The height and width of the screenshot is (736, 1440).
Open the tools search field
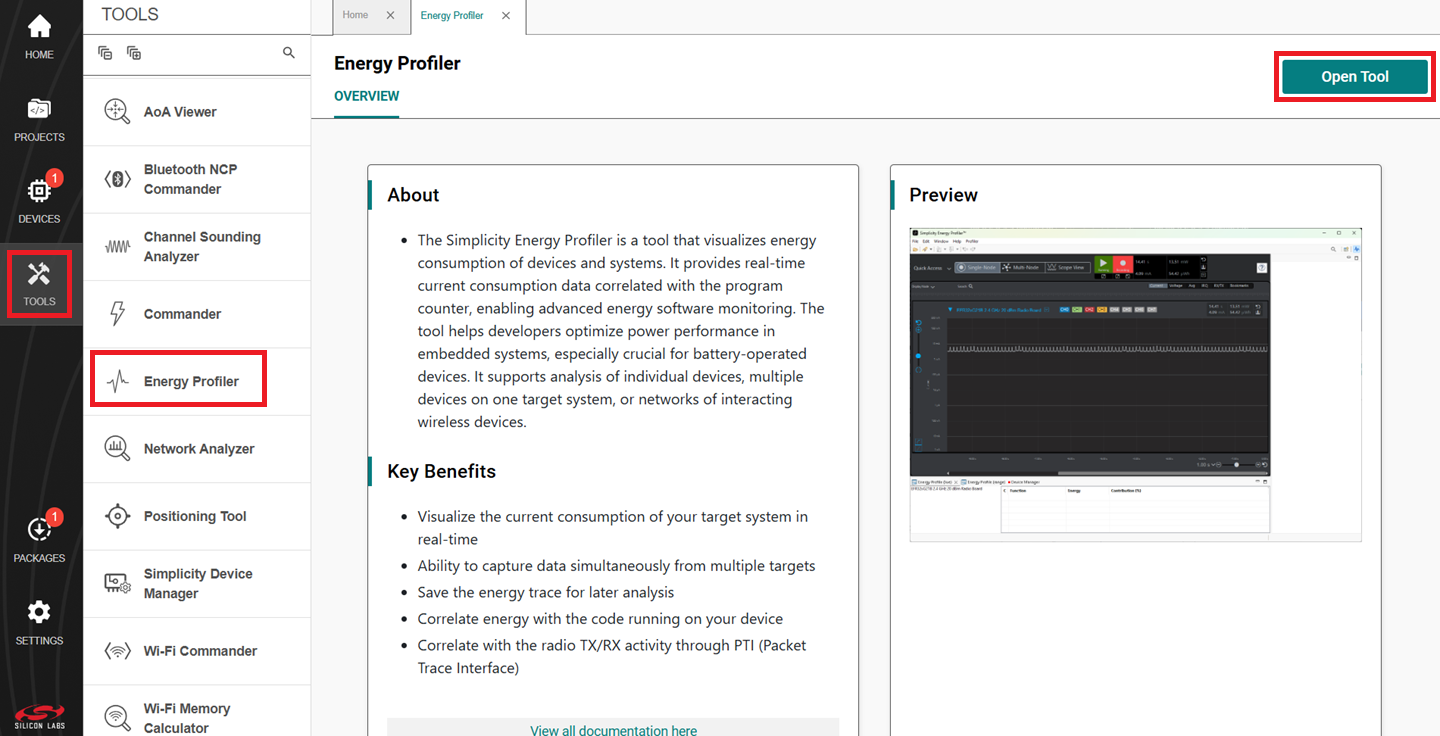pyautogui.click(x=288, y=52)
